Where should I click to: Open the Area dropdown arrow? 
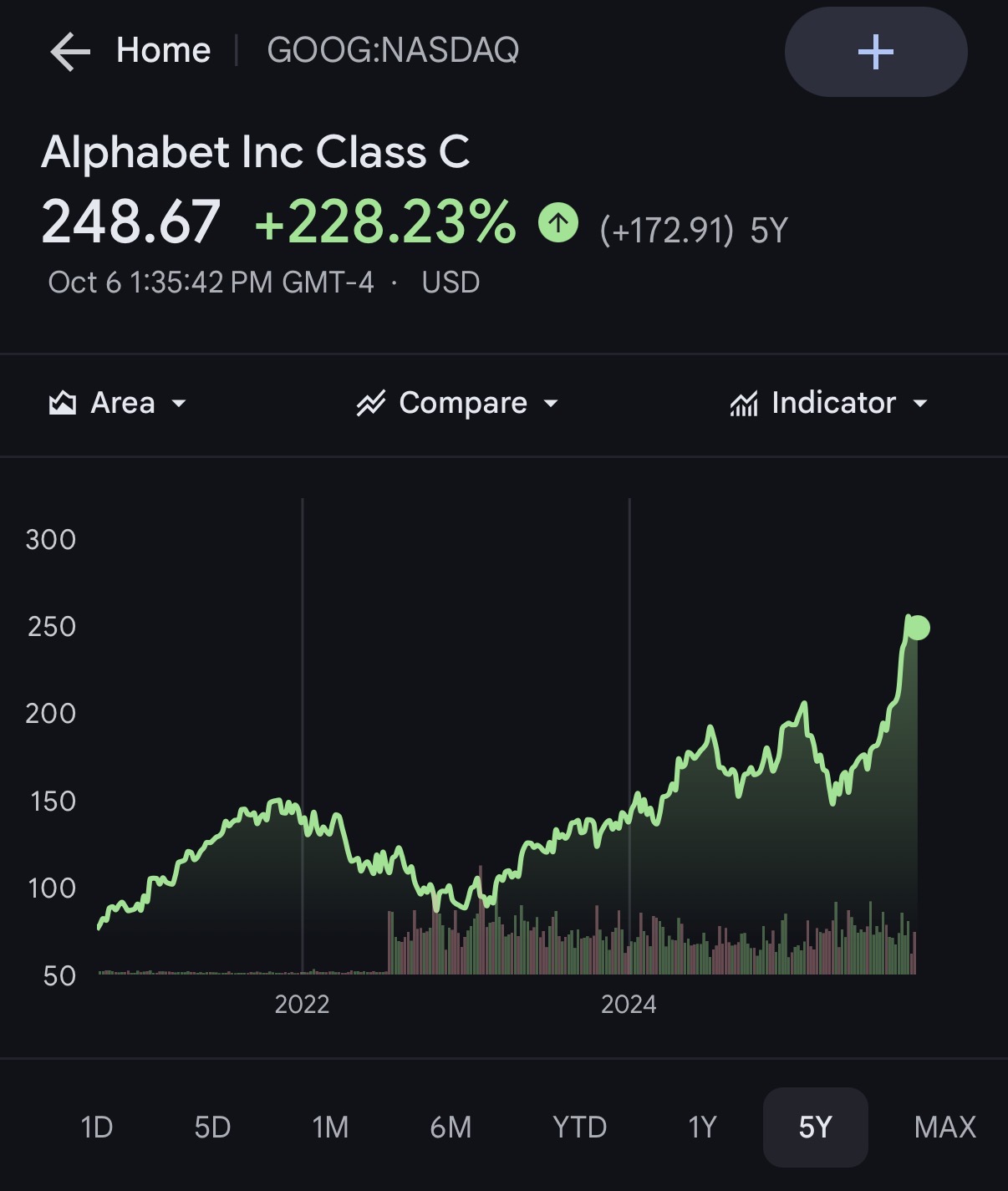[x=178, y=403]
